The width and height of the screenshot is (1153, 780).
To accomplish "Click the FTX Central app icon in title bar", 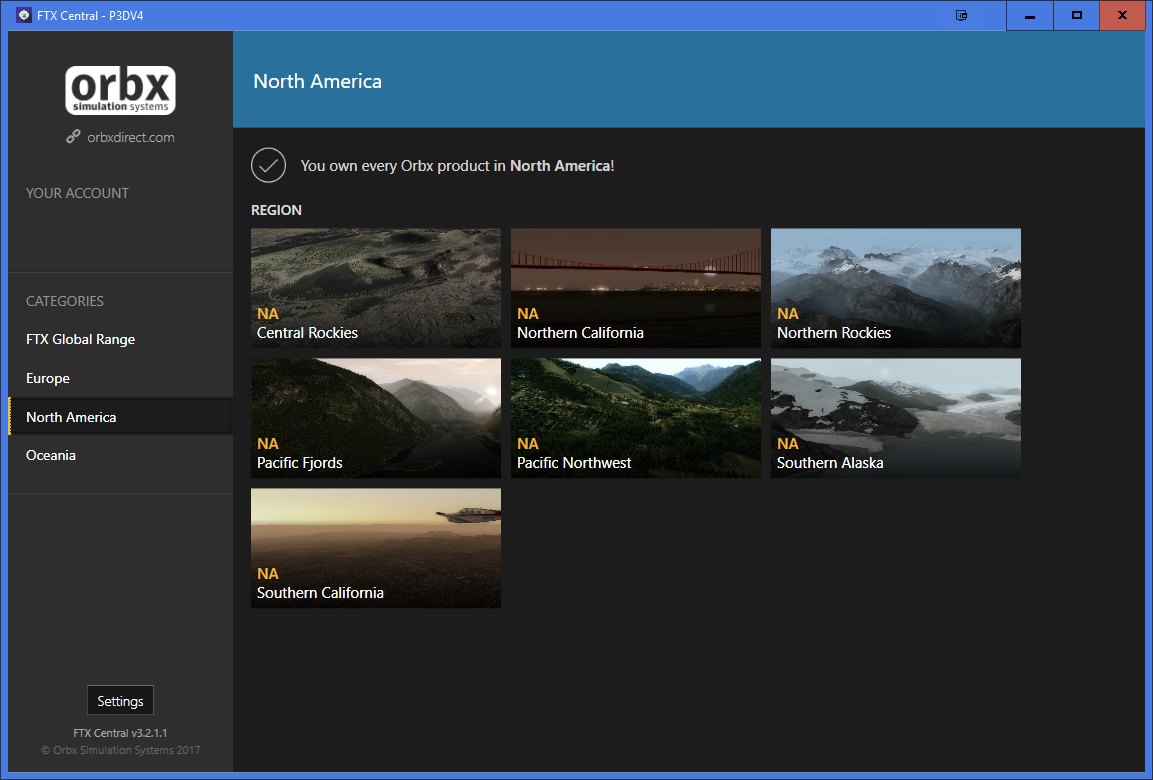I will coord(24,15).
